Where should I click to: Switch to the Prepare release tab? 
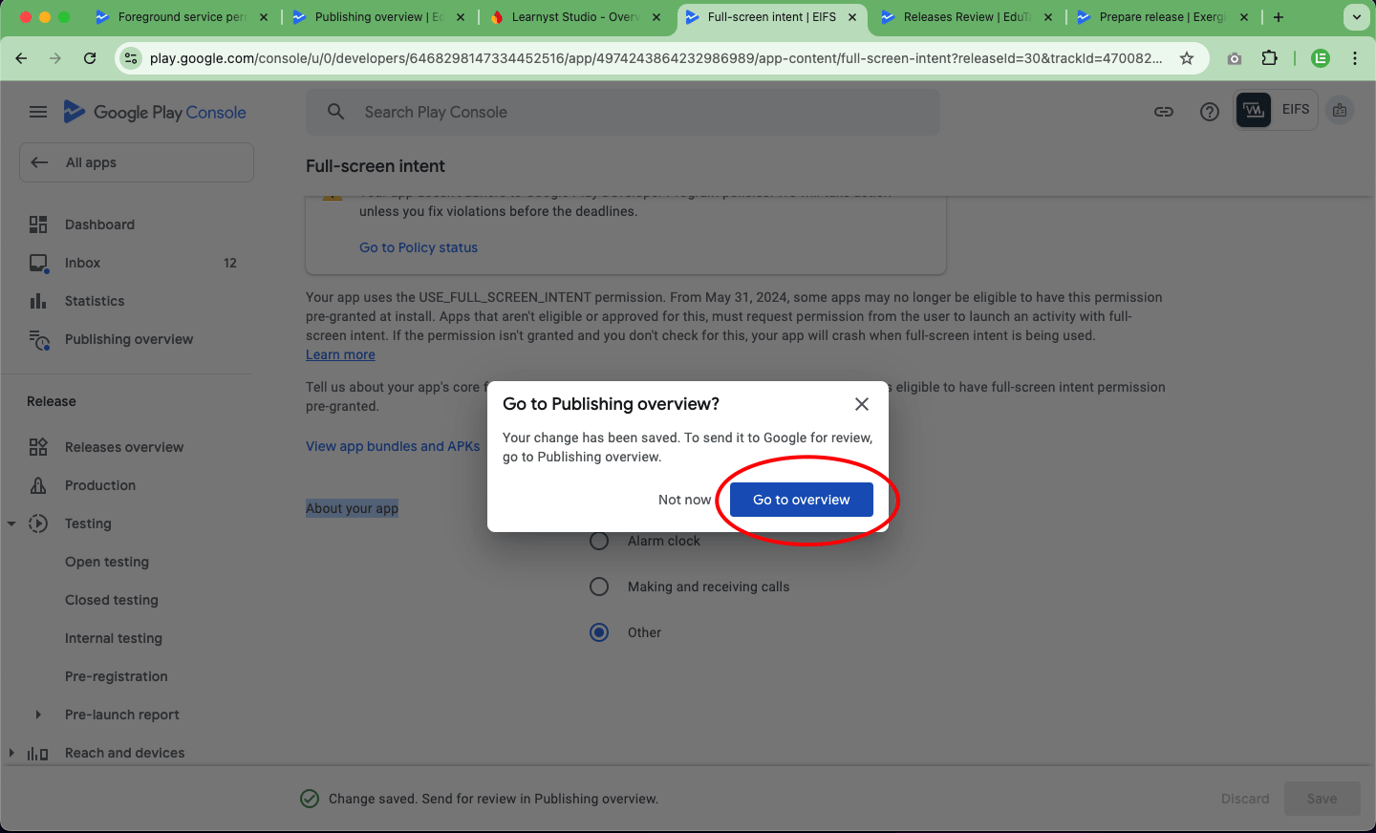click(x=1163, y=17)
